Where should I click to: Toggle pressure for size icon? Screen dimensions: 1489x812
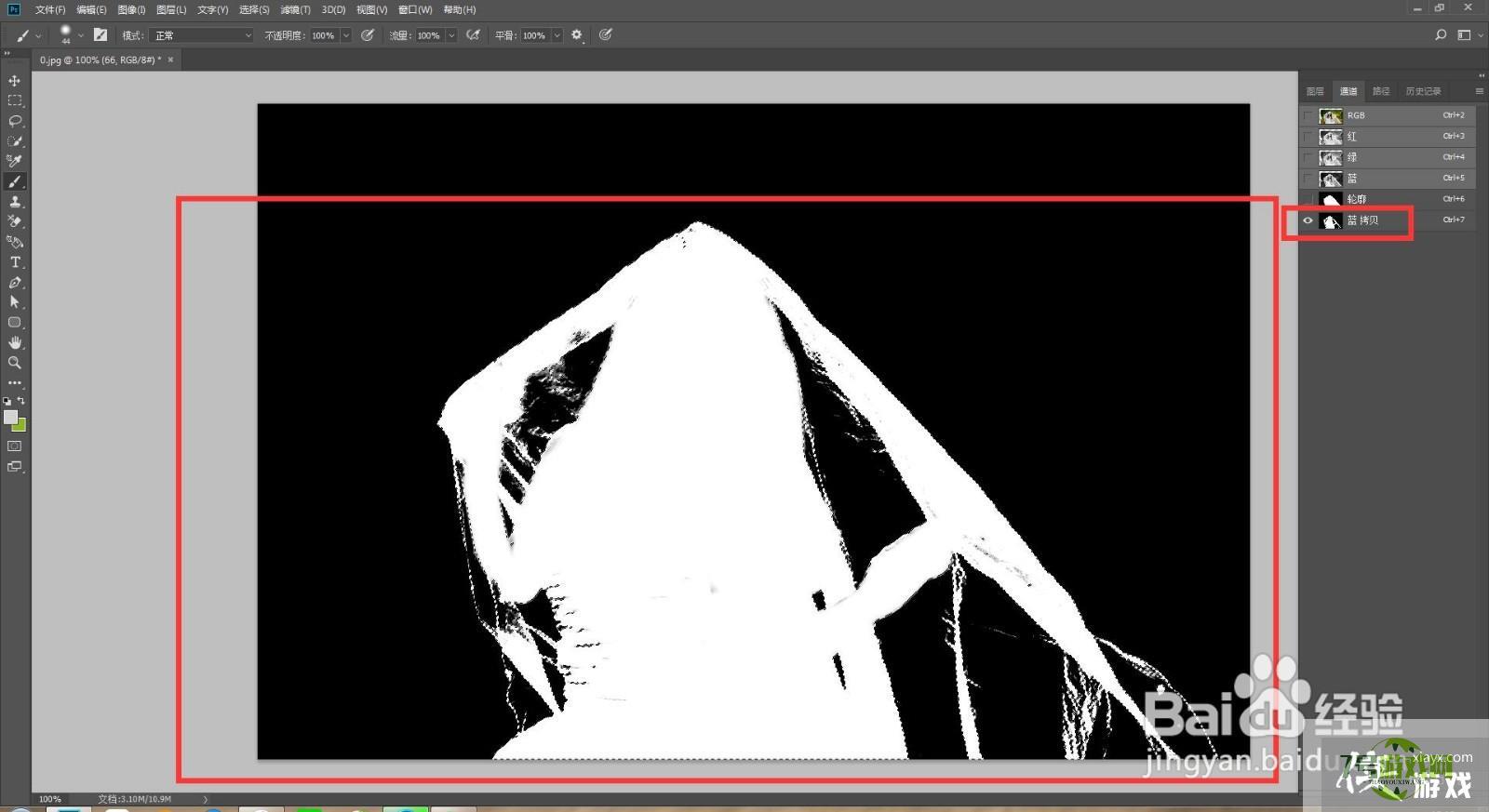click(606, 35)
